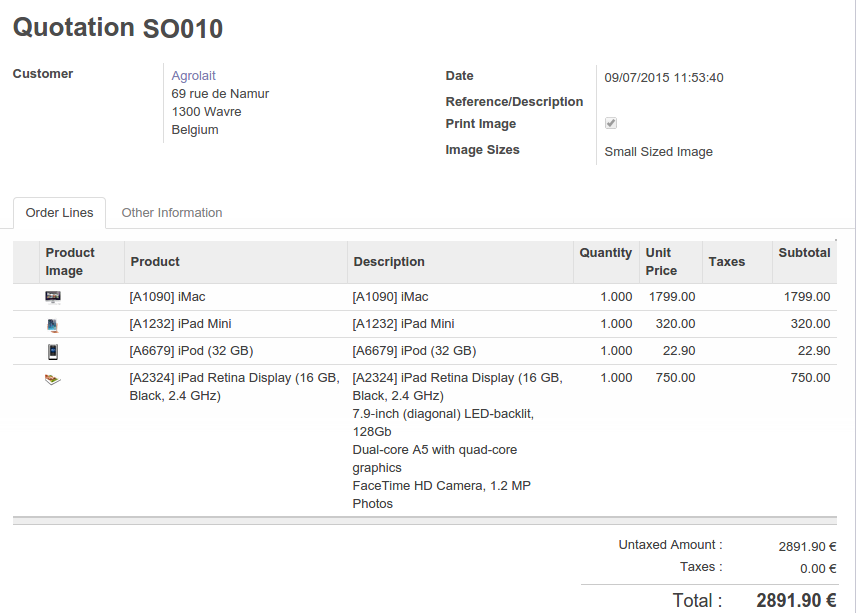Click the date value 09/07/2015 11:53:40
Image resolution: width=856 pixels, height=613 pixels.
pos(664,78)
